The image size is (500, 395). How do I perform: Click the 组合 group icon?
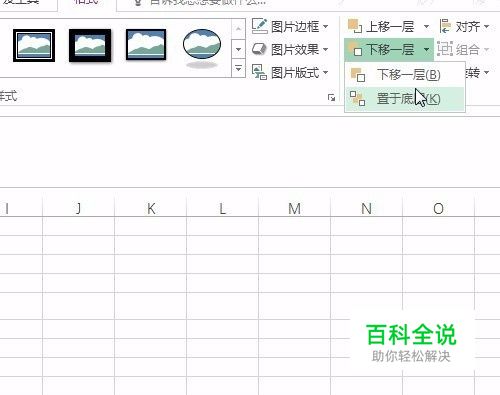445,49
